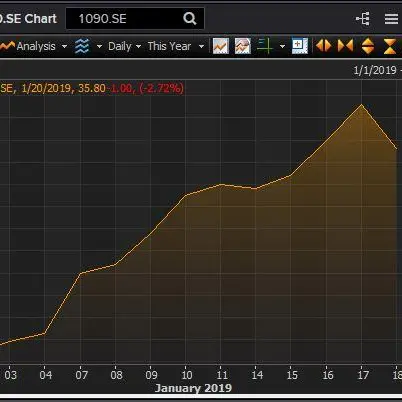Image resolution: width=402 pixels, height=402 pixels.
Task: Click the zoom area icon
Action: [300, 46]
